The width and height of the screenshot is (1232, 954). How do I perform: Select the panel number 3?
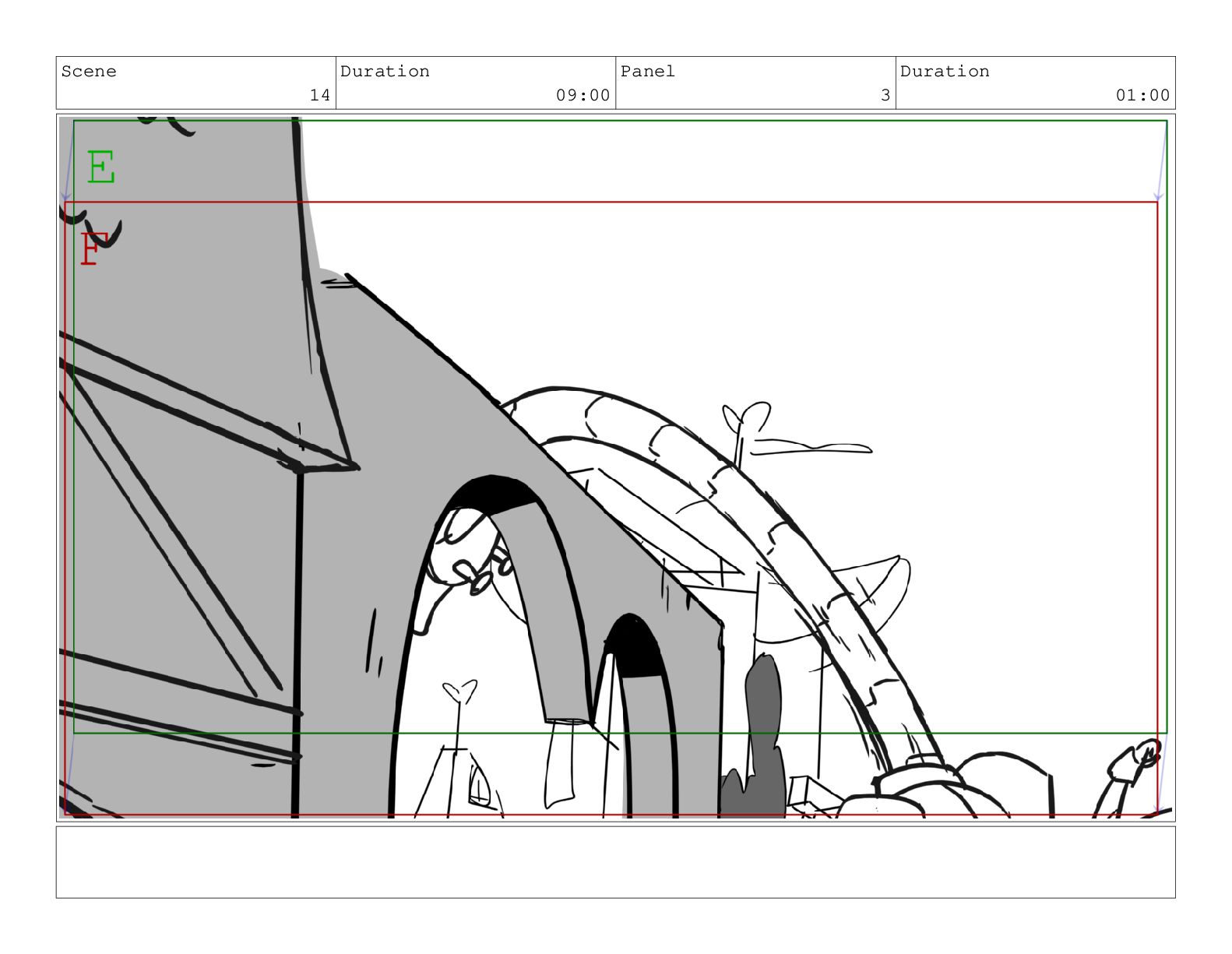click(885, 95)
